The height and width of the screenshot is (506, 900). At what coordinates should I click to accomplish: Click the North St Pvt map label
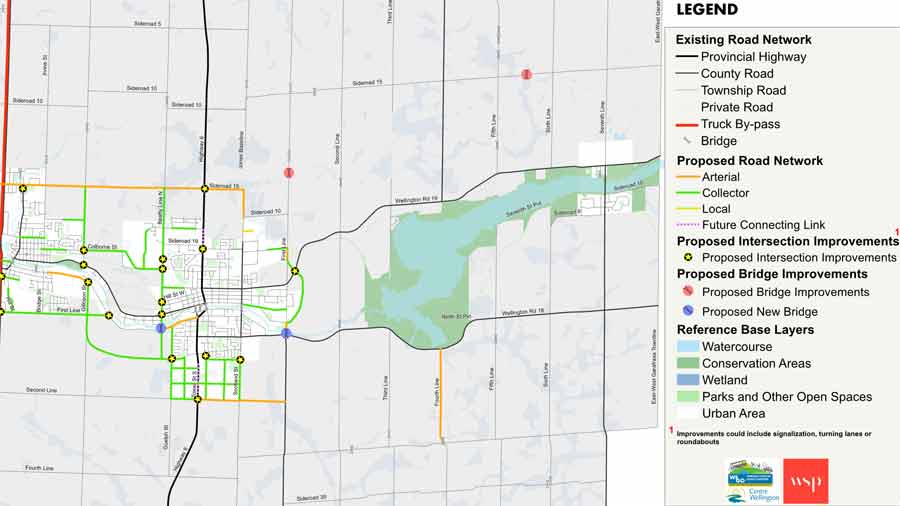point(456,316)
